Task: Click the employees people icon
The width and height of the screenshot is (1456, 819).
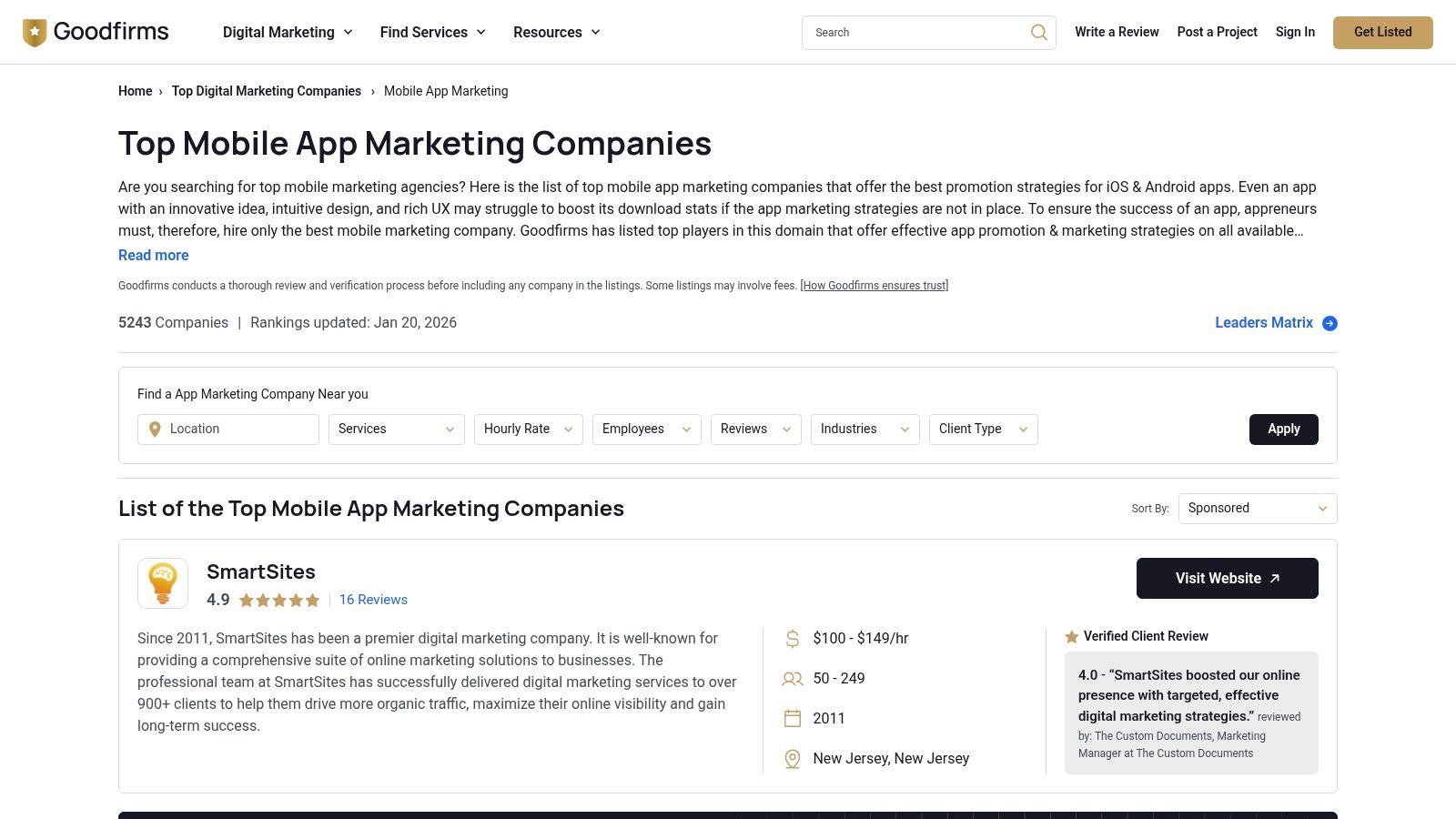Action: tap(793, 679)
